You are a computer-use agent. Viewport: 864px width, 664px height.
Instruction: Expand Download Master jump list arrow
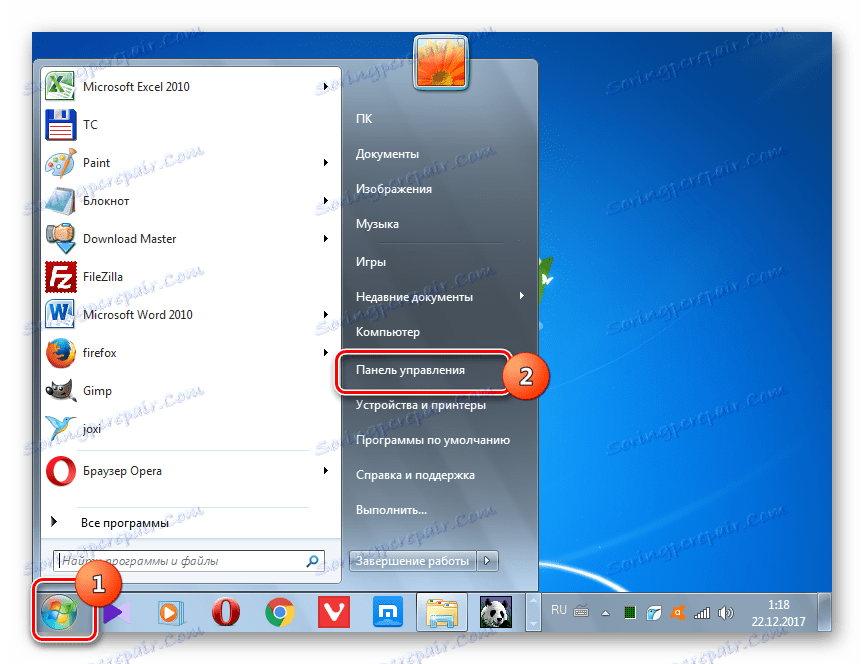point(326,239)
